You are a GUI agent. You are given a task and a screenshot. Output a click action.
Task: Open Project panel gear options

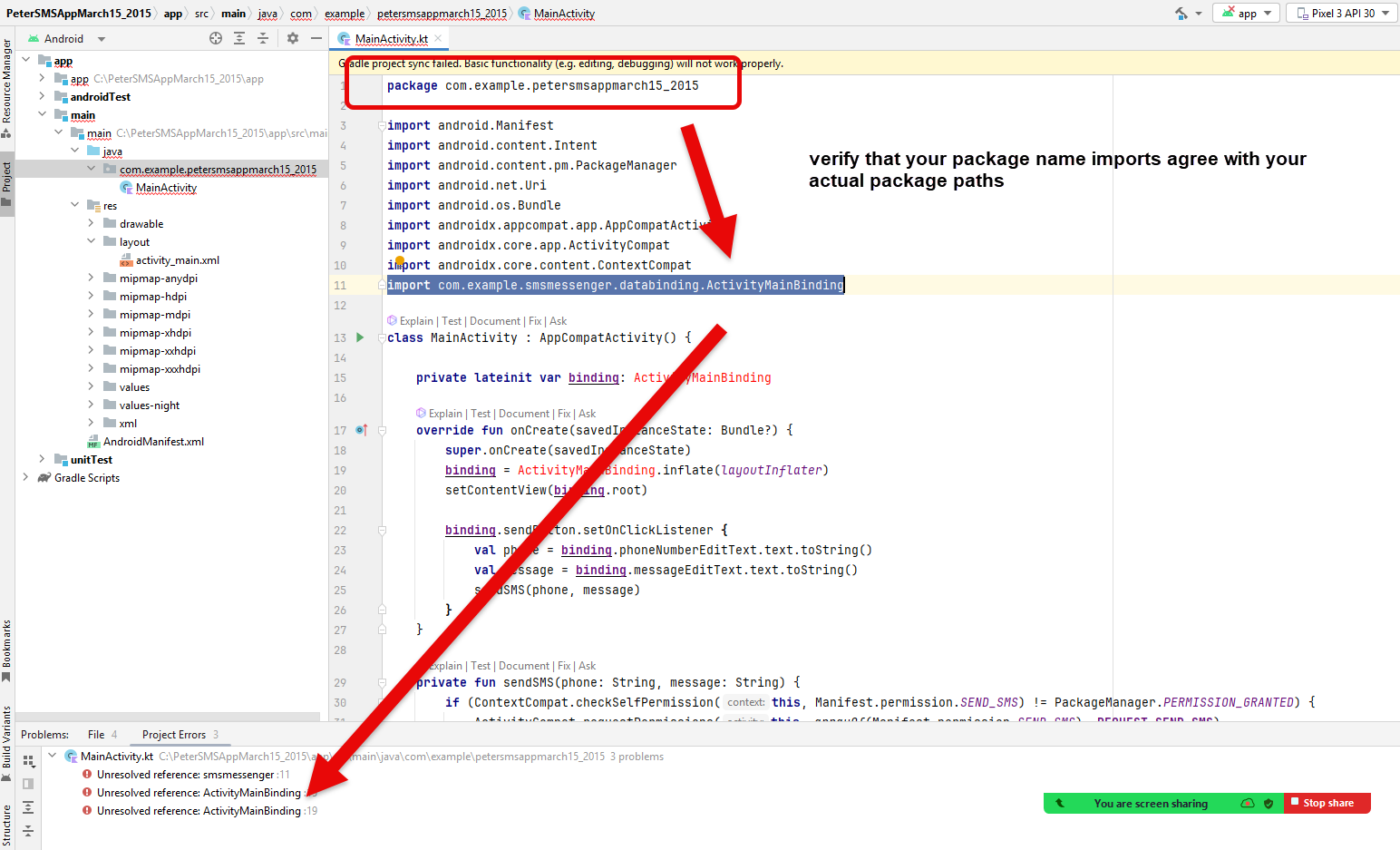[x=293, y=38]
